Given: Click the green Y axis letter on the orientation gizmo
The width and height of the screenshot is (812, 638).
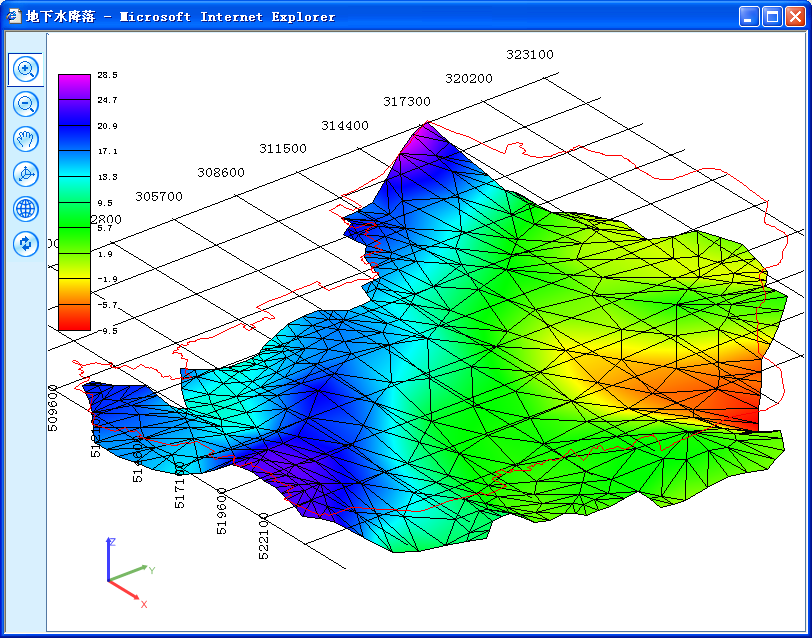Looking at the screenshot, I should click(152, 570).
